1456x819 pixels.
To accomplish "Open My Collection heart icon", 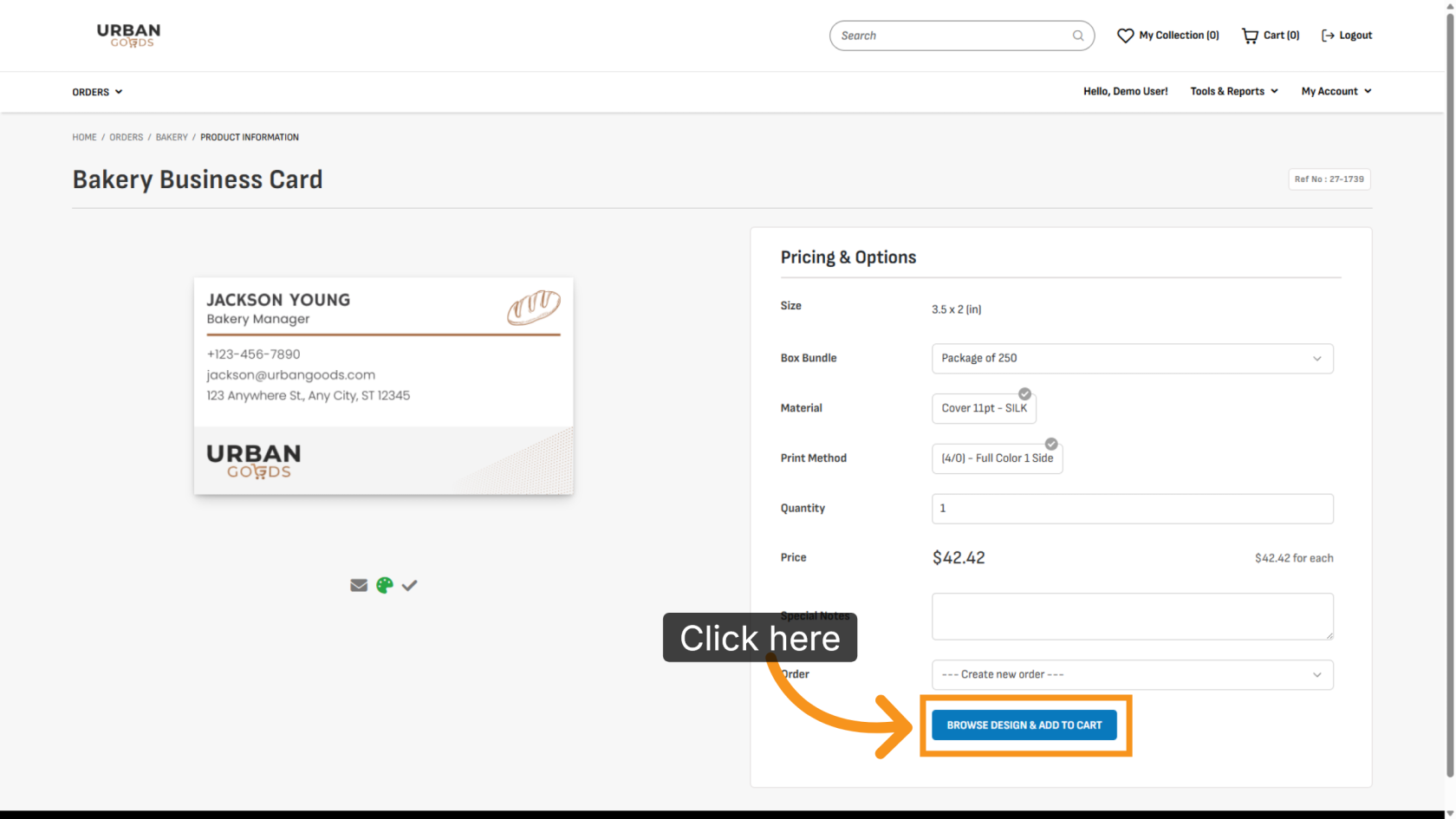I will [x=1125, y=36].
